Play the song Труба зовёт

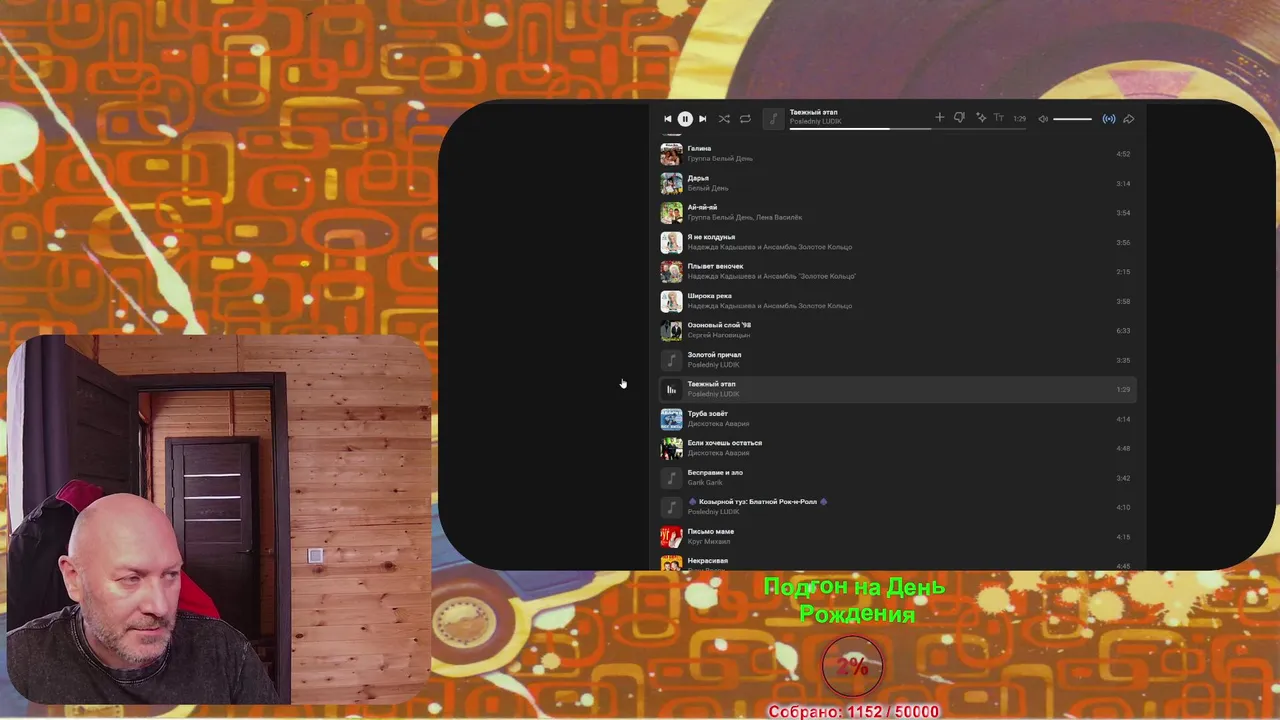pos(708,414)
